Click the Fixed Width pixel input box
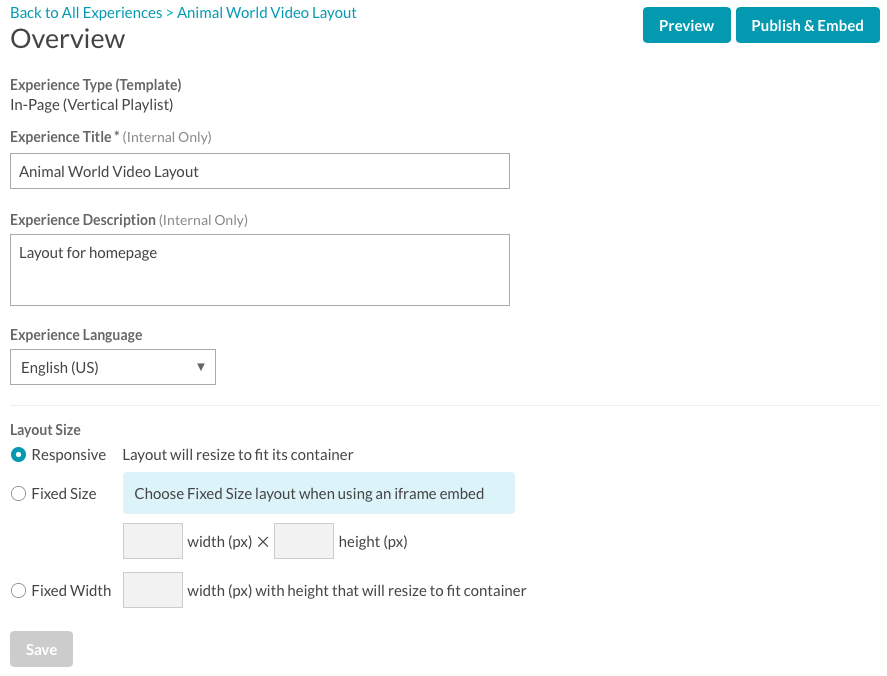The width and height of the screenshot is (887, 676). (x=153, y=590)
